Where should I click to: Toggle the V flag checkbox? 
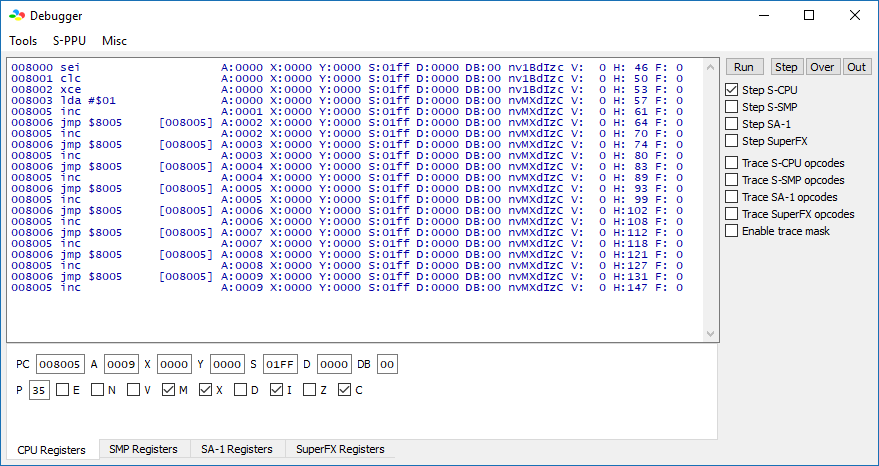coord(133,390)
